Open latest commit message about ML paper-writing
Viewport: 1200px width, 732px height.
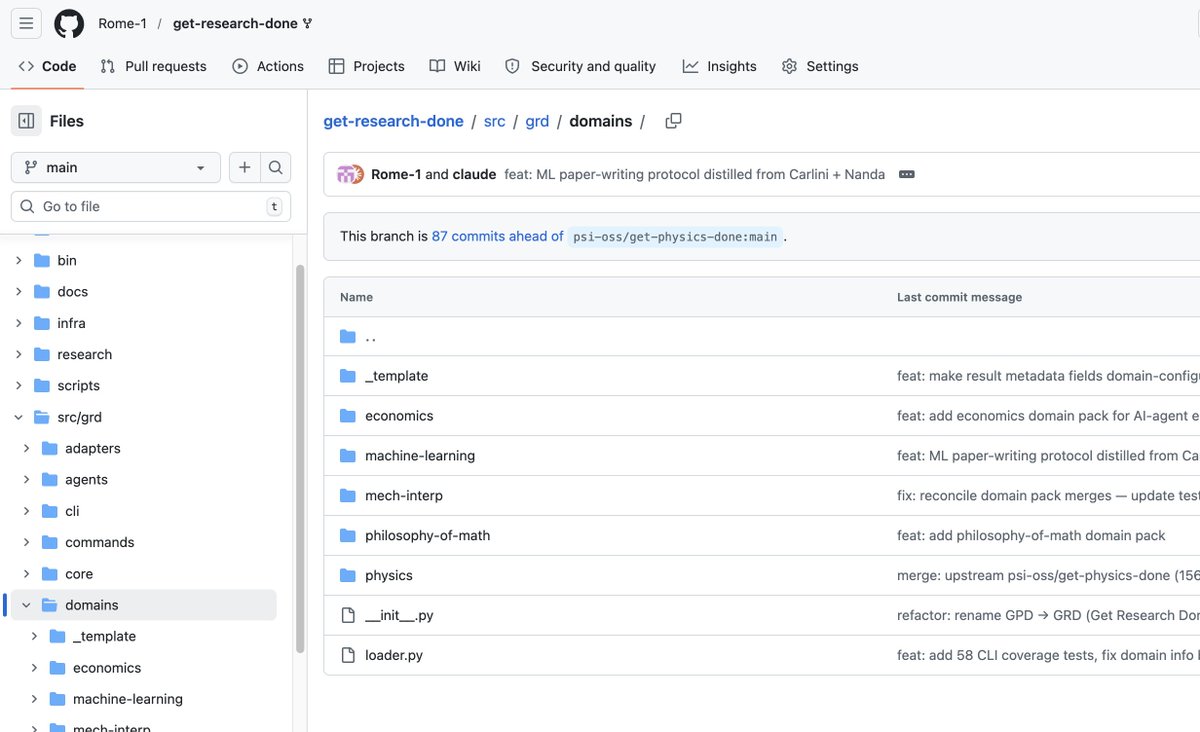coord(694,174)
